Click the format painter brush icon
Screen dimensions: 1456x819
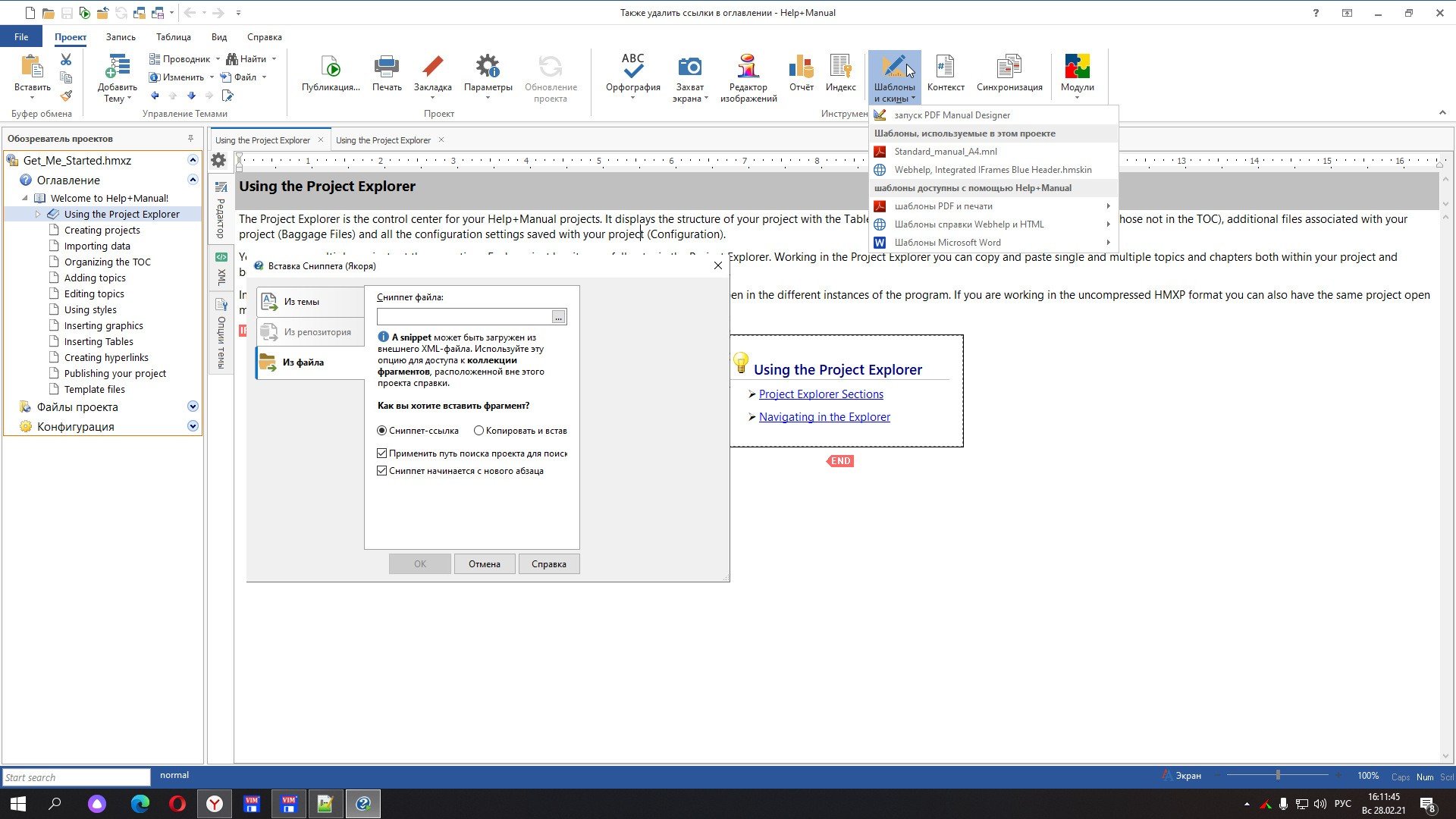pyautogui.click(x=66, y=96)
